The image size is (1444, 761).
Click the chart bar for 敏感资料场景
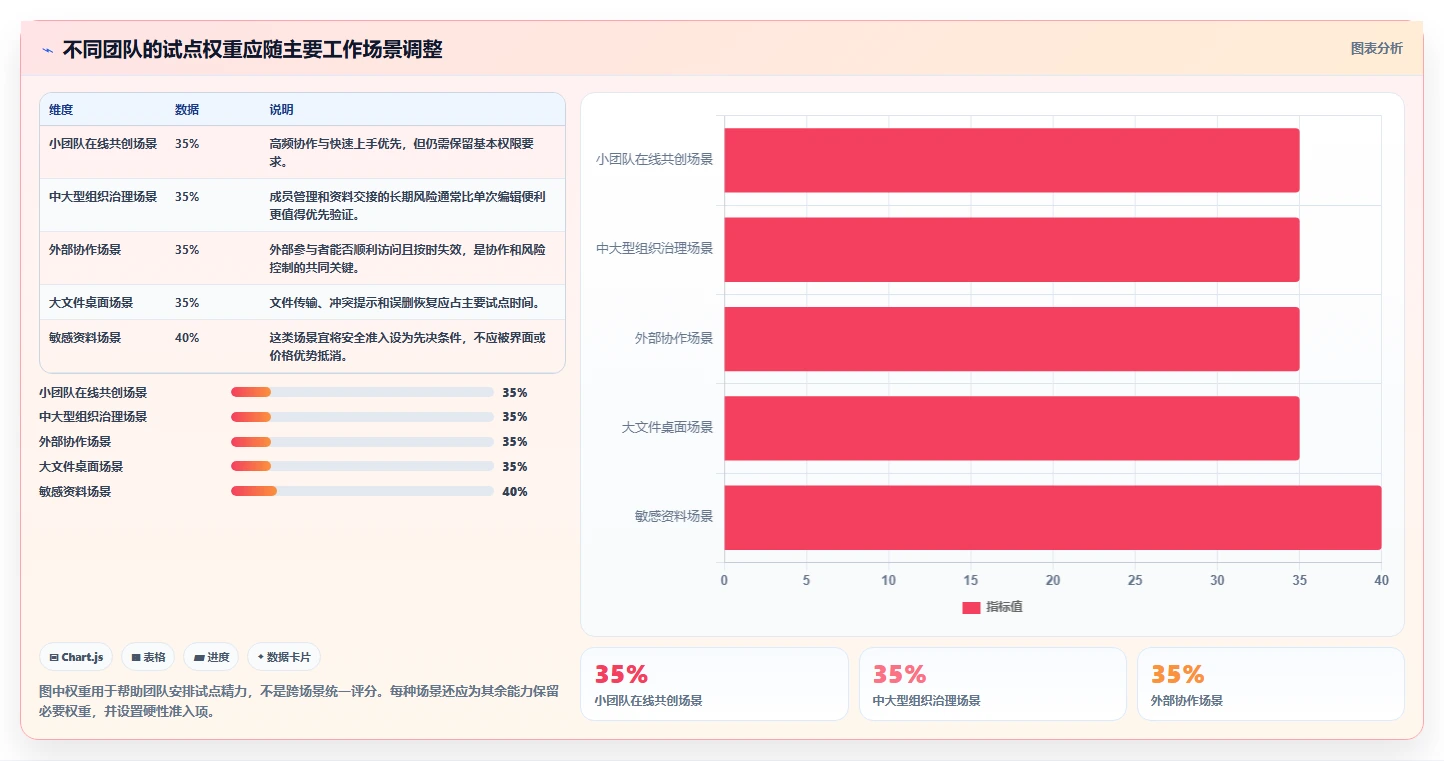(x=1052, y=517)
